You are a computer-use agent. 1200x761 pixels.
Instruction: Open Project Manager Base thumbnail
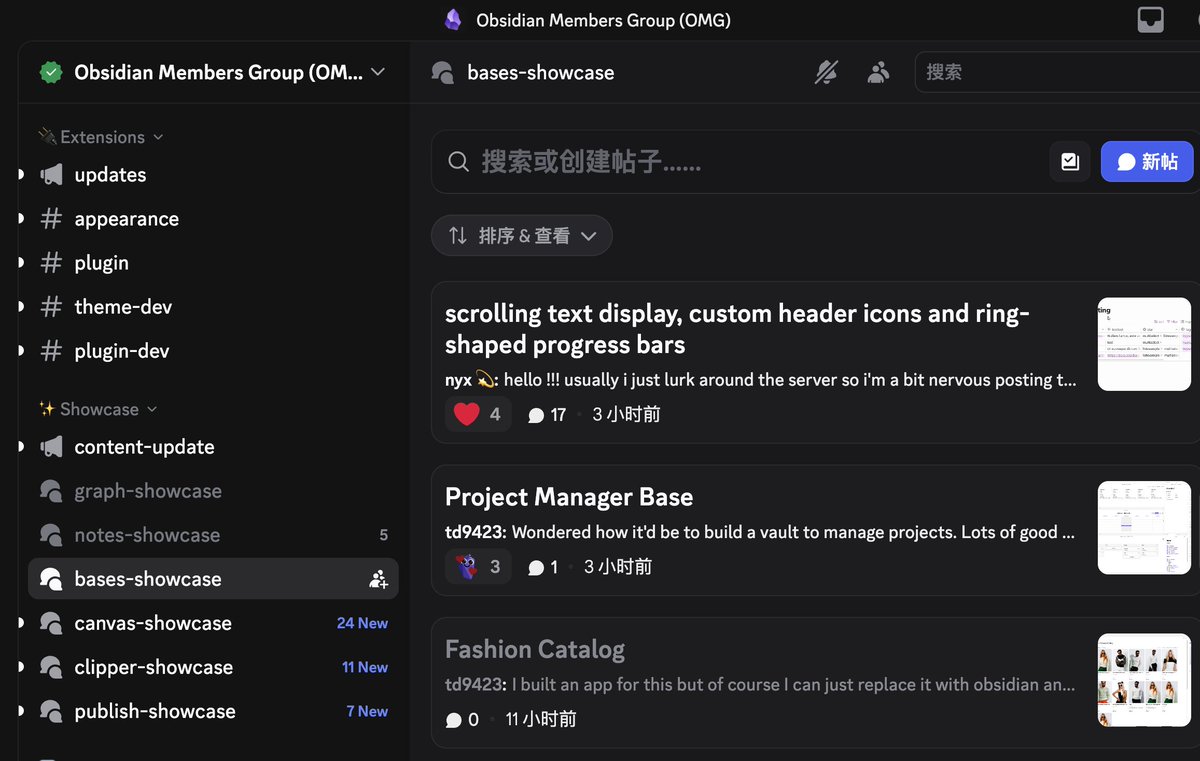(1145, 528)
